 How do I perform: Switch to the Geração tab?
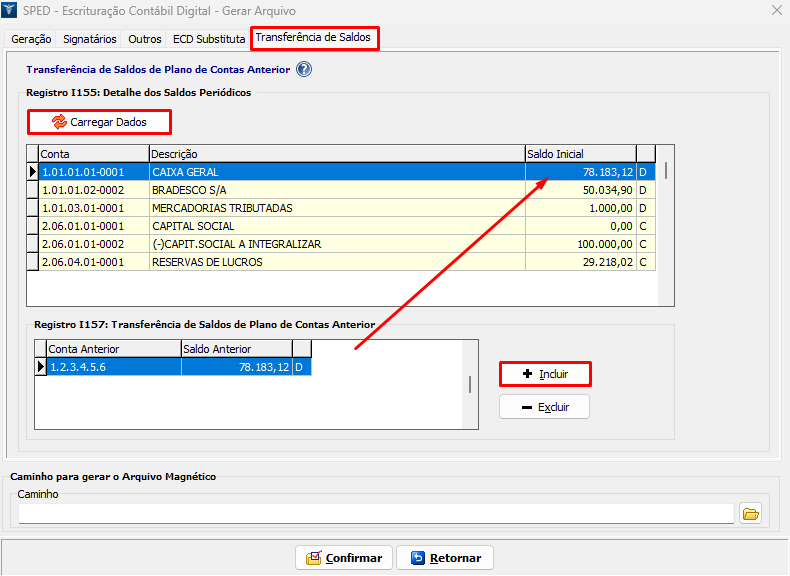coord(31,40)
